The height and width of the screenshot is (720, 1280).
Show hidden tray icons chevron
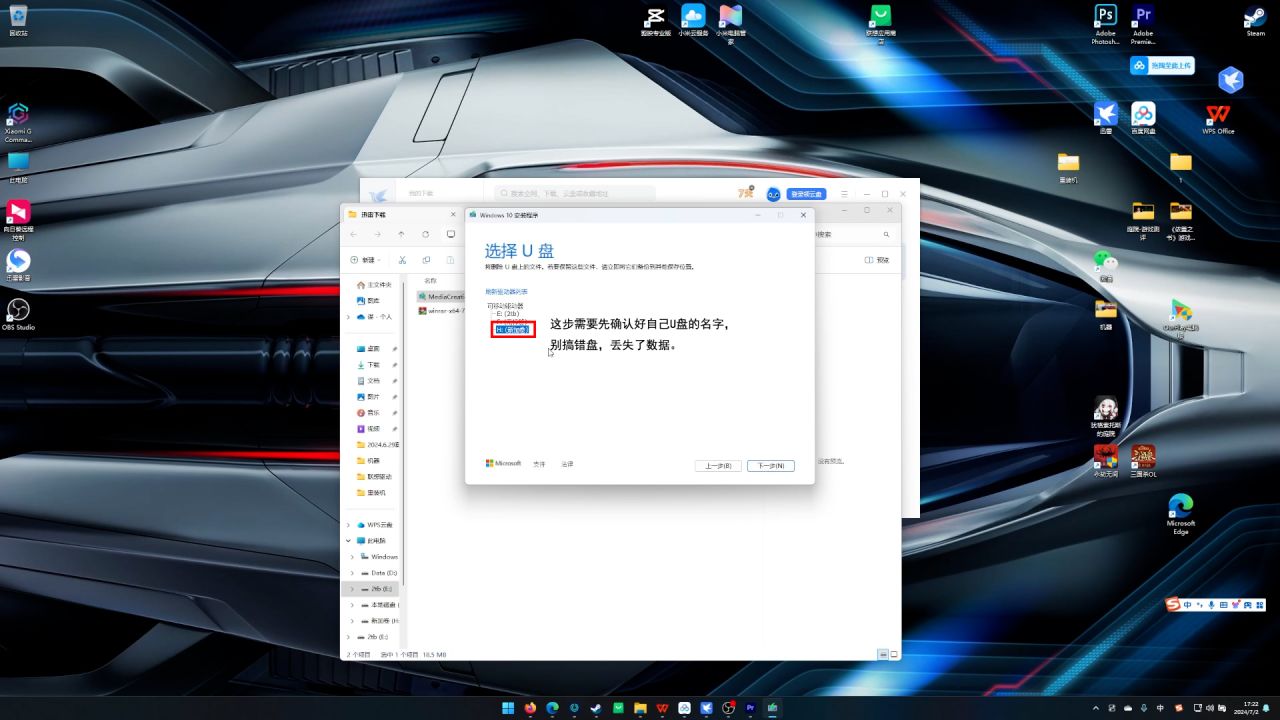pyautogui.click(x=1097, y=708)
